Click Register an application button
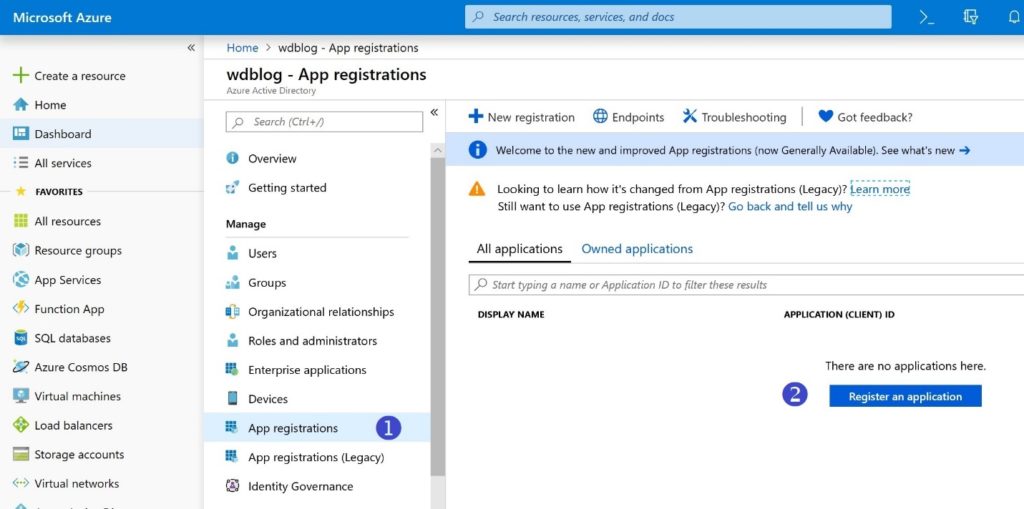 [905, 397]
